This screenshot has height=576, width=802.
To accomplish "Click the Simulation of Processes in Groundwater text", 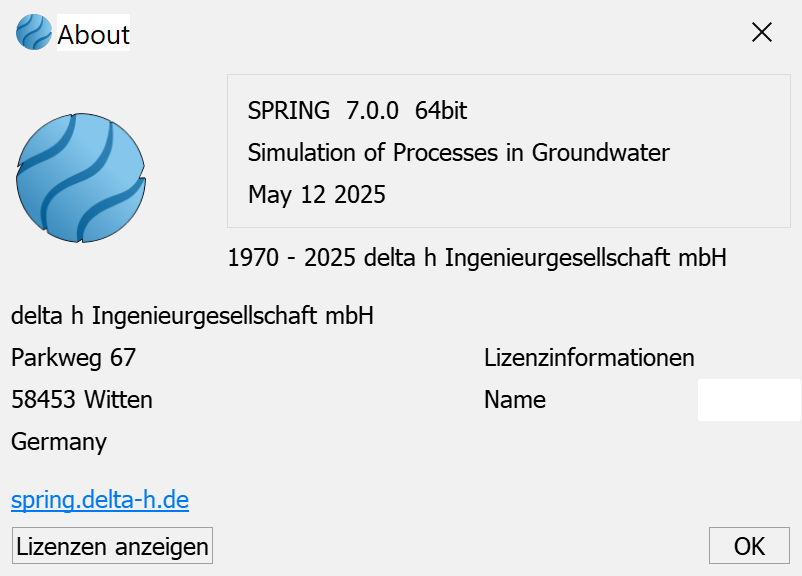I will pyautogui.click(x=458, y=152).
